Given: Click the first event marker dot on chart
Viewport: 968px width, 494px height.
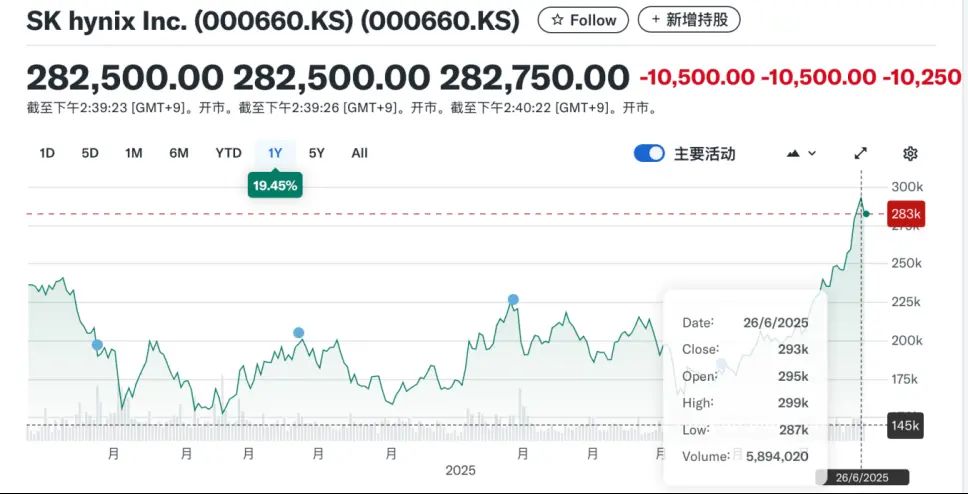Looking at the screenshot, I should (97, 345).
